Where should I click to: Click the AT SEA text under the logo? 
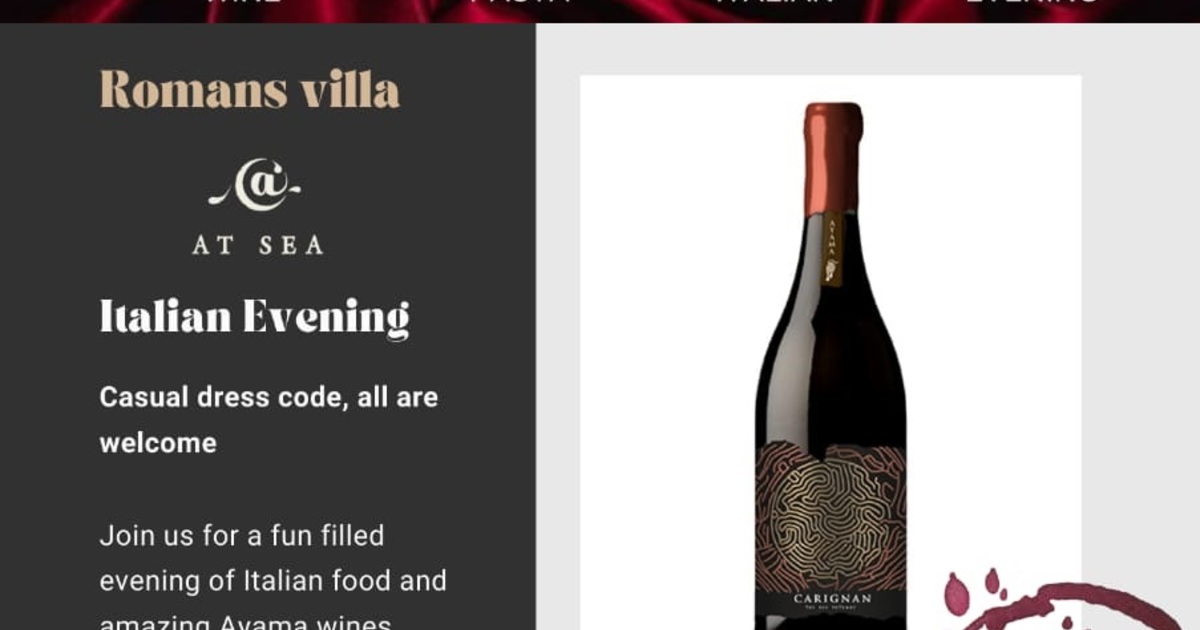pos(258,245)
